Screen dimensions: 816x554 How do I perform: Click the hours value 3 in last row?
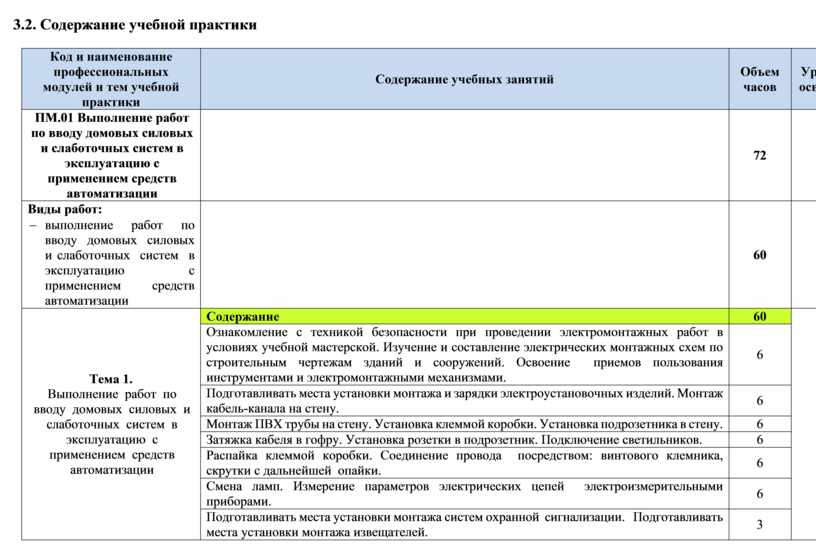pyautogui.click(x=759, y=525)
